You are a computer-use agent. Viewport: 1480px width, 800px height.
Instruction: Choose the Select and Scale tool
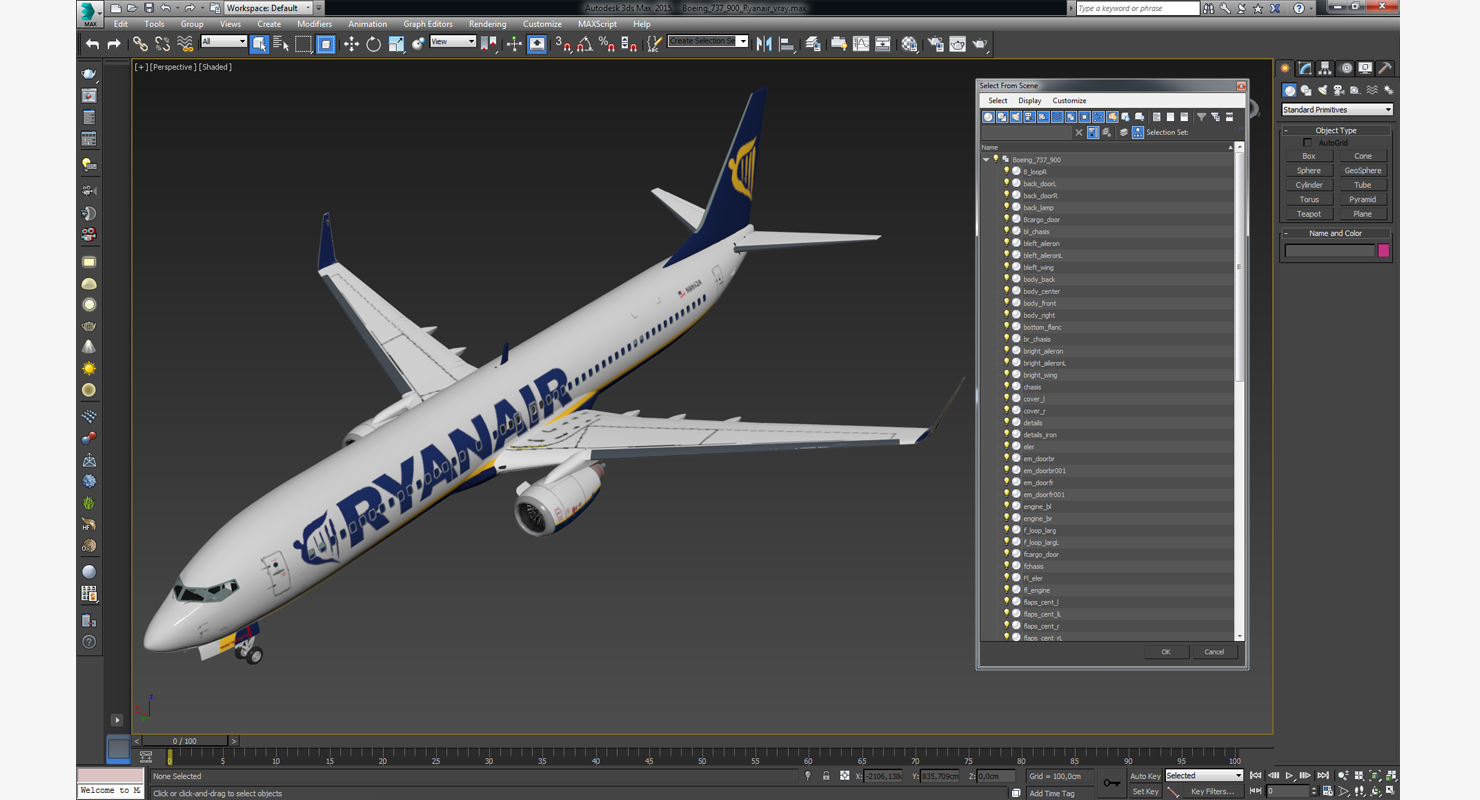tap(396, 44)
